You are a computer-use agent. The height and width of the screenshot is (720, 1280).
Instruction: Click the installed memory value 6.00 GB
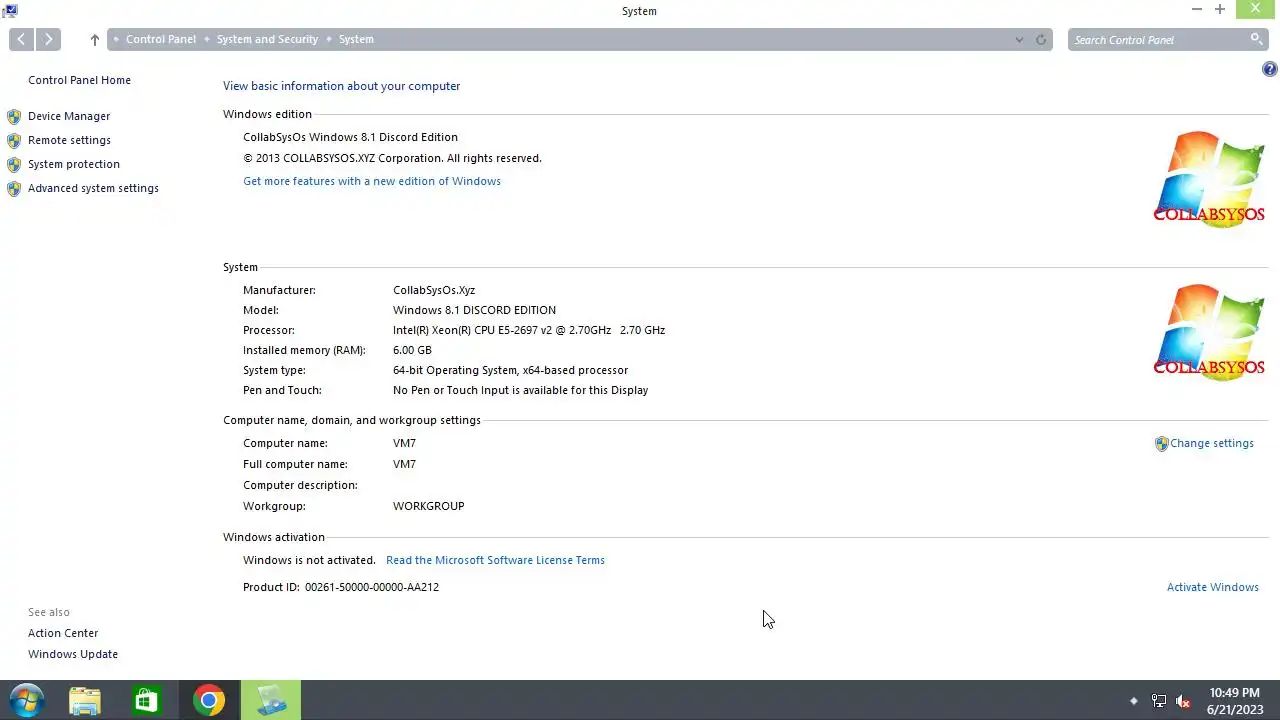pos(412,350)
